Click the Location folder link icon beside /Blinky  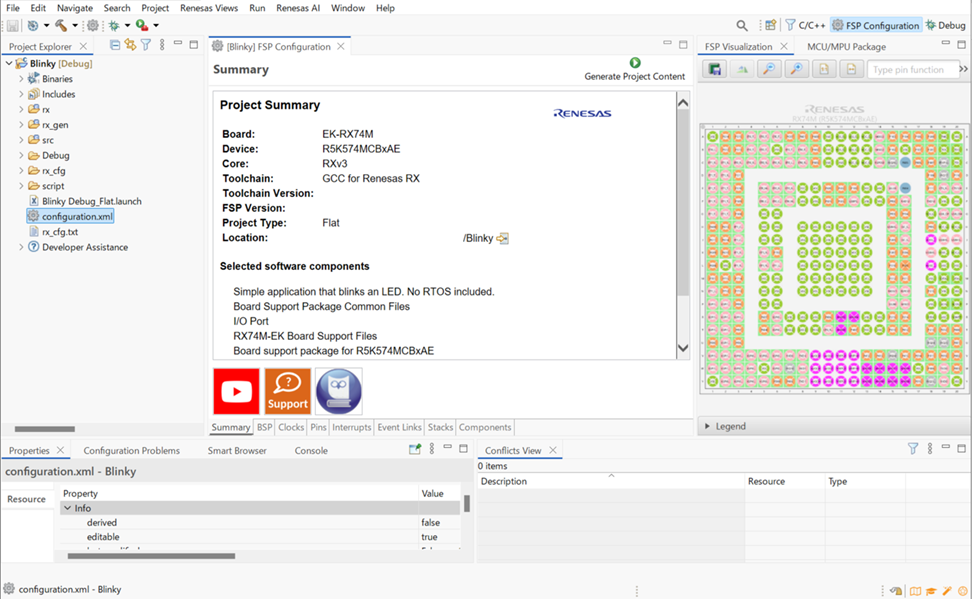pyautogui.click(x=503, y=238)
